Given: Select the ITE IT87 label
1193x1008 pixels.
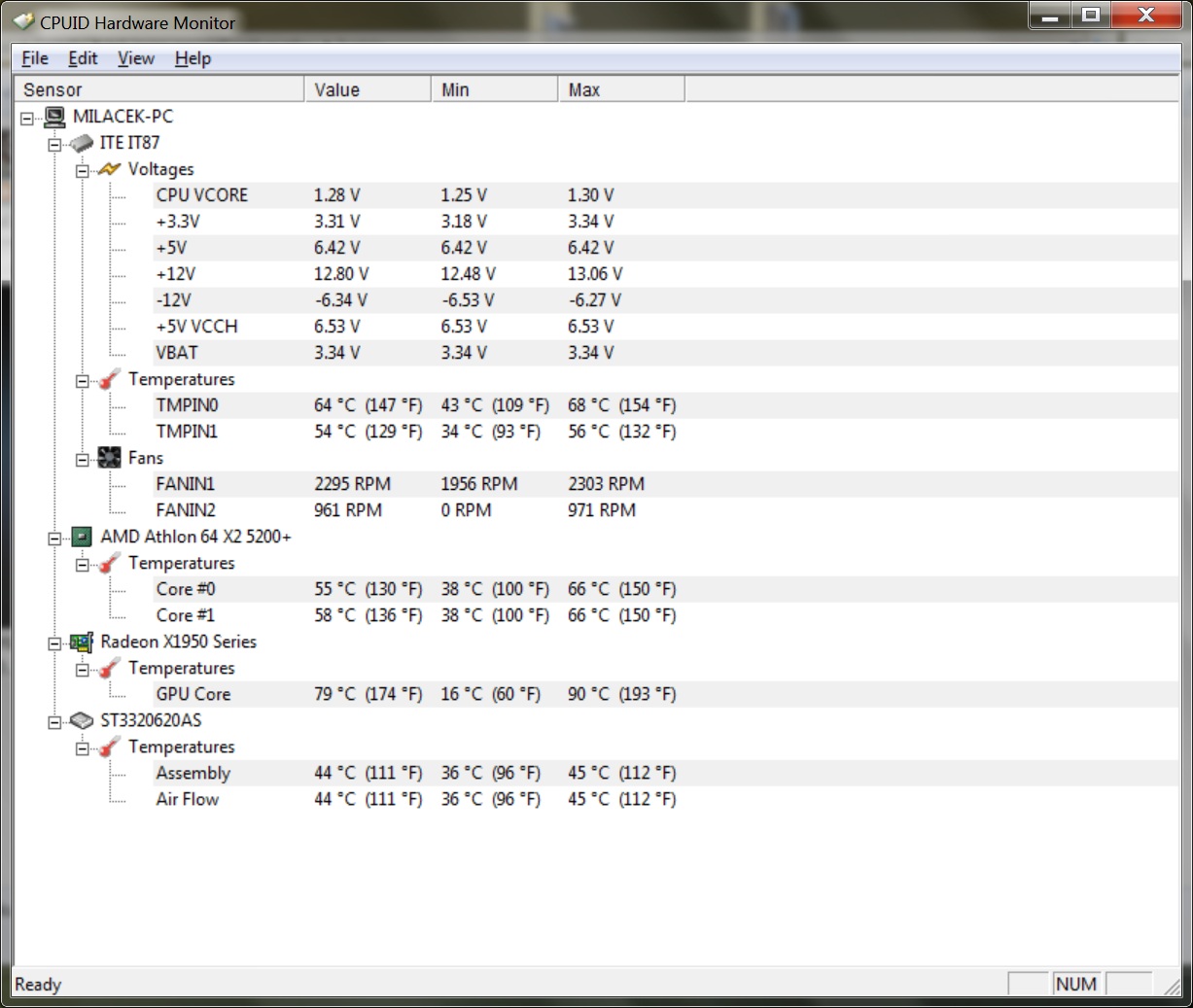Looking at the screenshot, I should (129, 143).
